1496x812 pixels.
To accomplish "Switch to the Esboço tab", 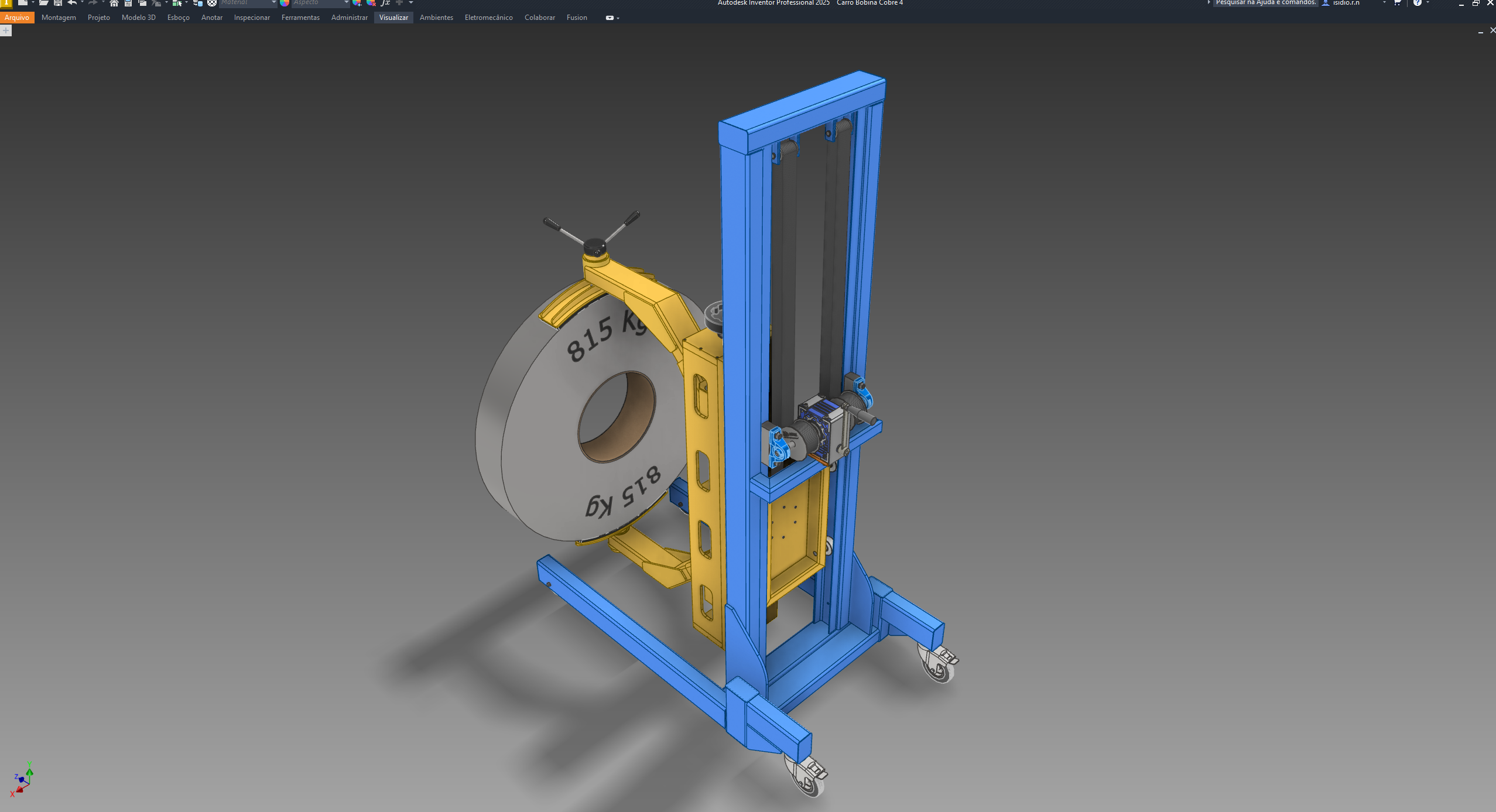I will [x=179, y=18].
